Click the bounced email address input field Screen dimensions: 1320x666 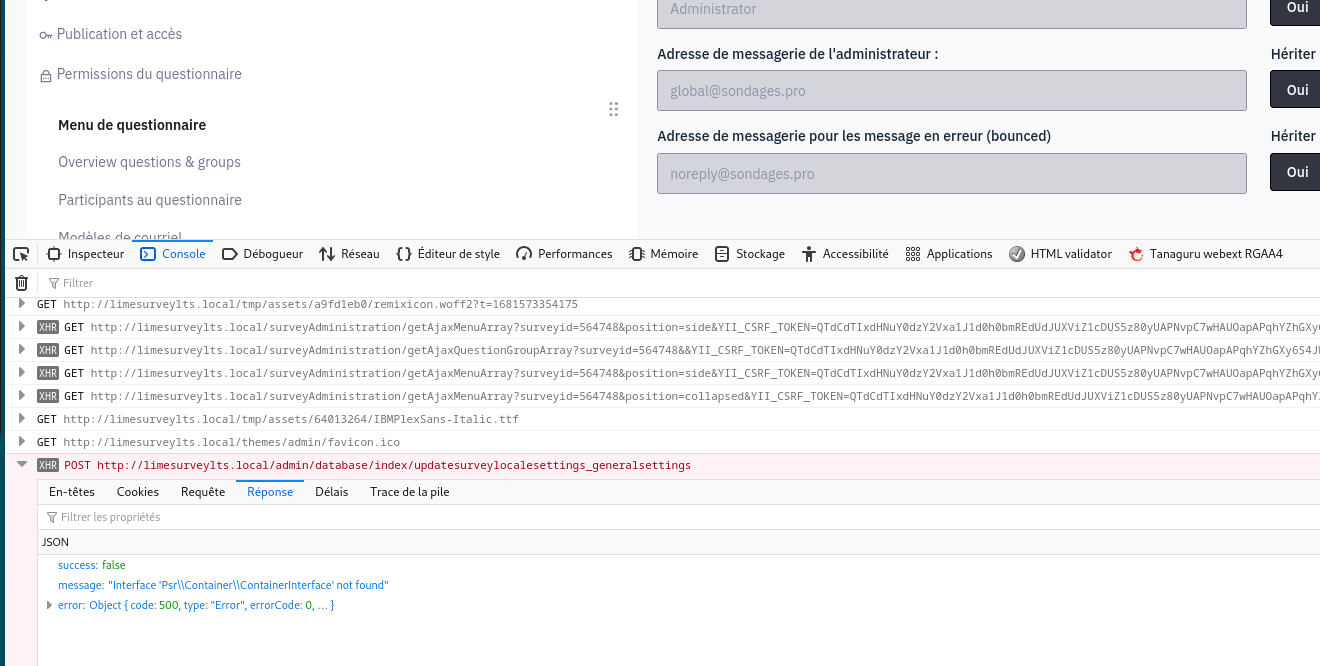click(x=951, y=173)
